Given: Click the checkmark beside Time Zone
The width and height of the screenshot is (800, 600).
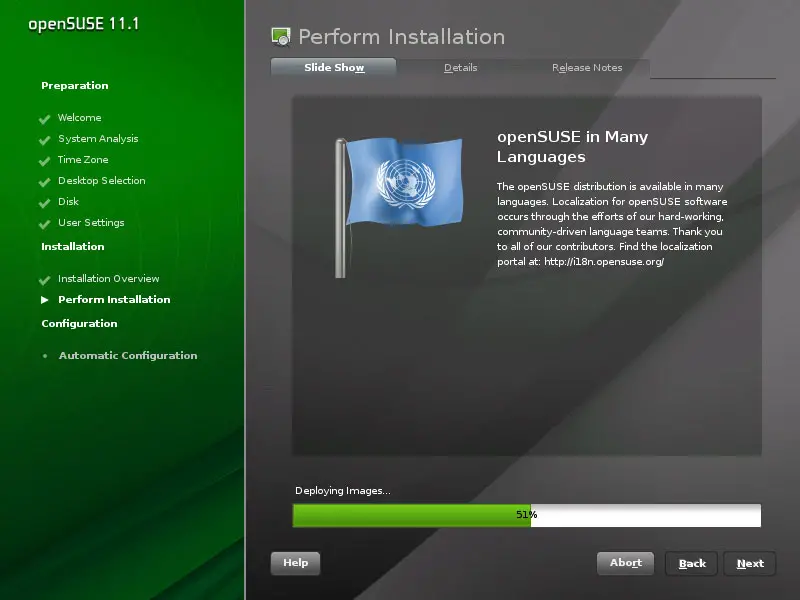Looking at the screenshot, I should click(45, 161).
